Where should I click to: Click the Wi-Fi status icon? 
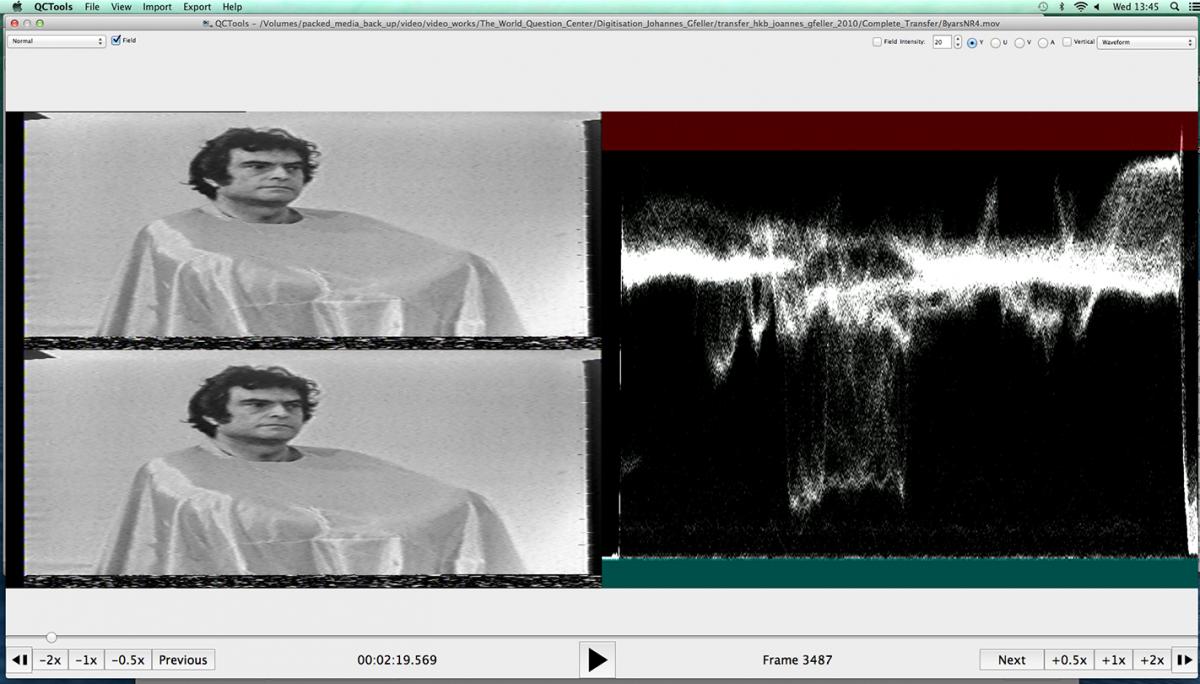tap(1080, 7)
